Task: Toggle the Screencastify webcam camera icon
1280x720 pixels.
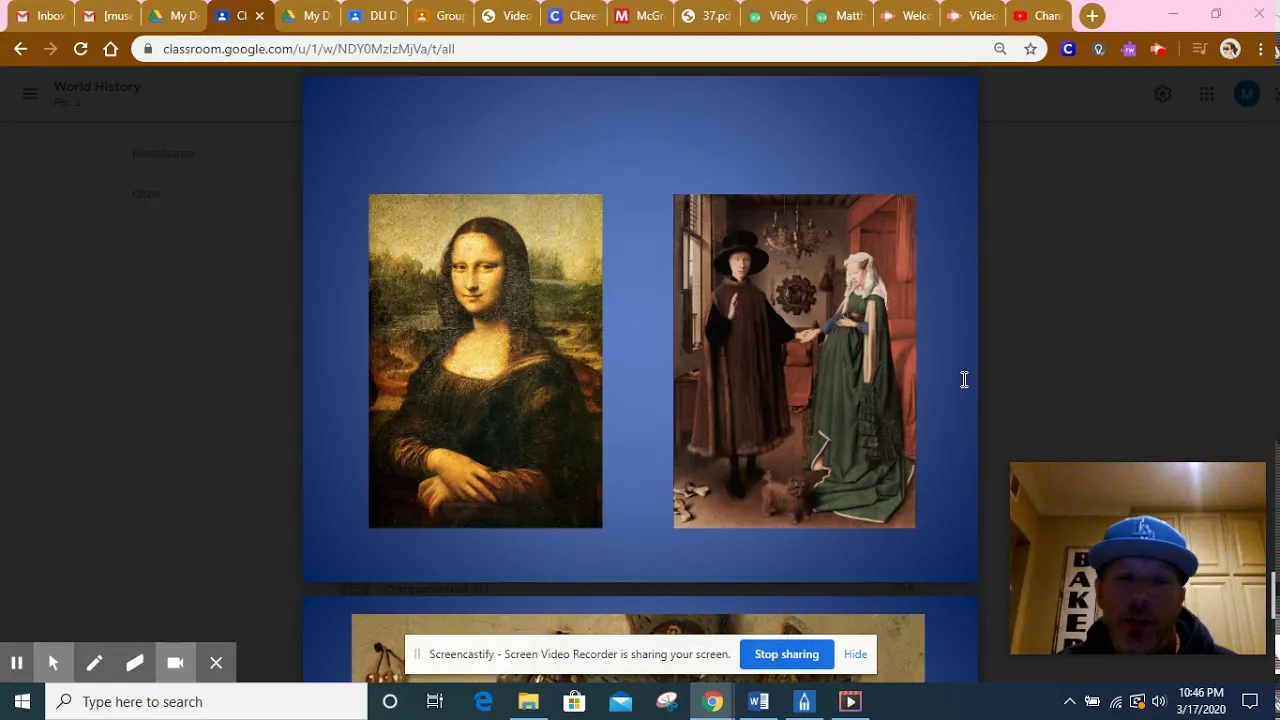Action: 175,663
